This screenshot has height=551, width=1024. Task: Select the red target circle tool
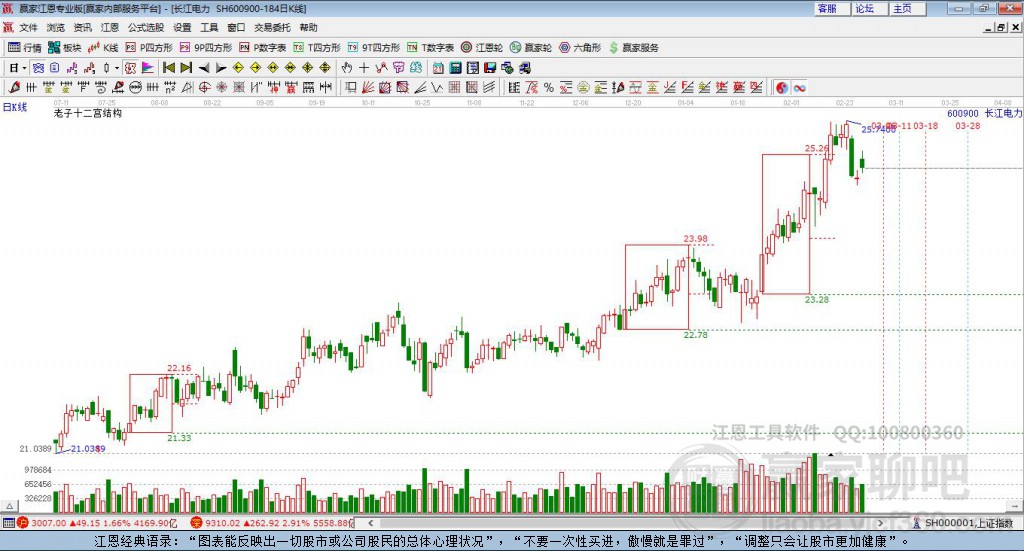click(x=204, y=87)
